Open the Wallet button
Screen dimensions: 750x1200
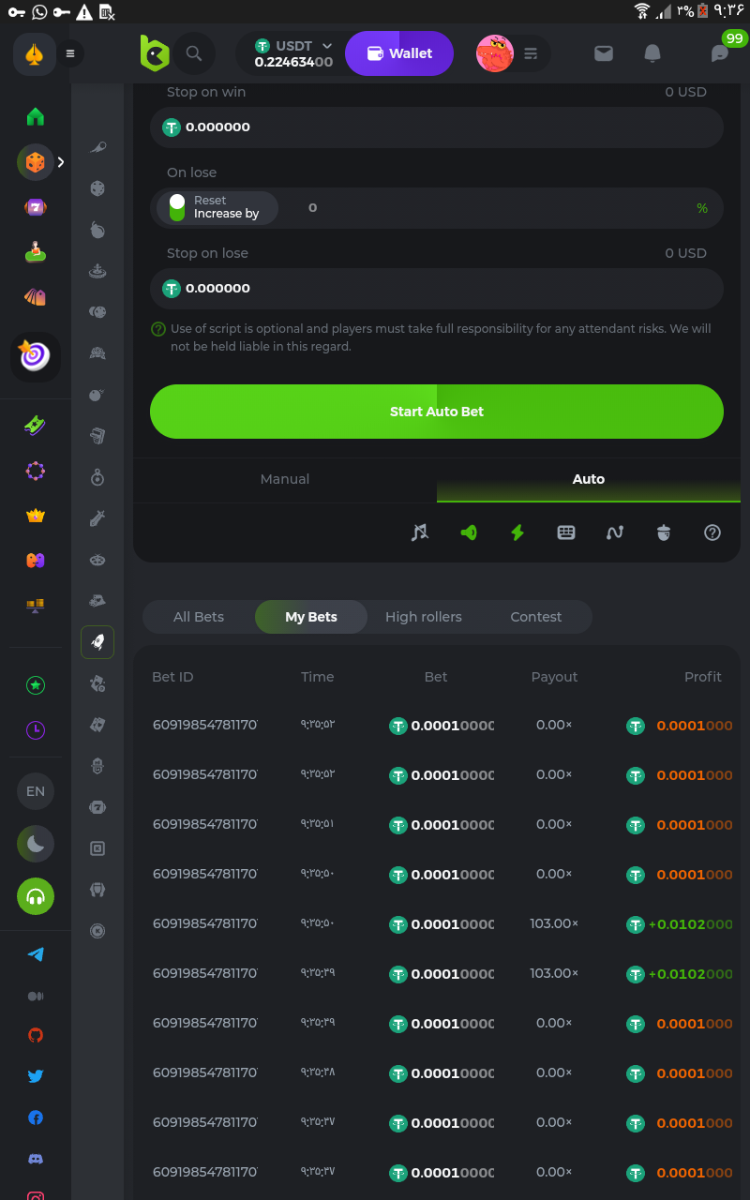tap(399, 54)
